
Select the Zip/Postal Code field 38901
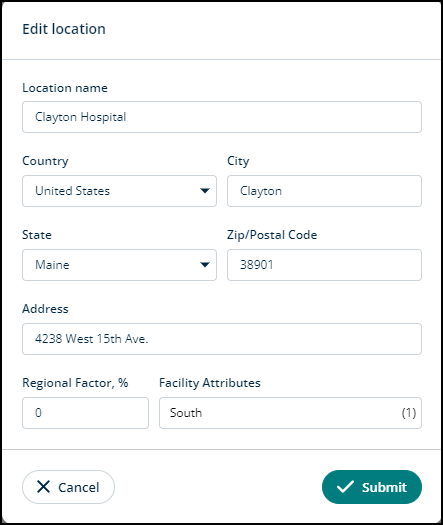(x=324, y=265)
